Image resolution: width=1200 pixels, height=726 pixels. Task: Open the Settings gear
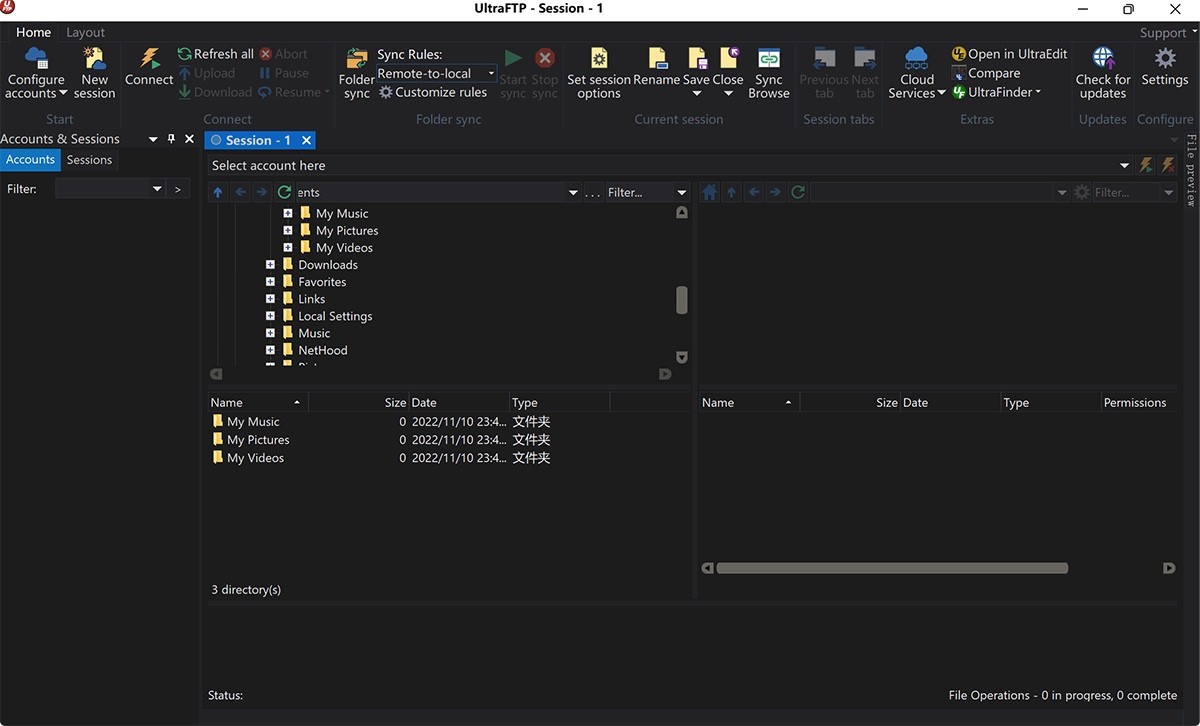pyautogui.click(x=1165, y=59)
